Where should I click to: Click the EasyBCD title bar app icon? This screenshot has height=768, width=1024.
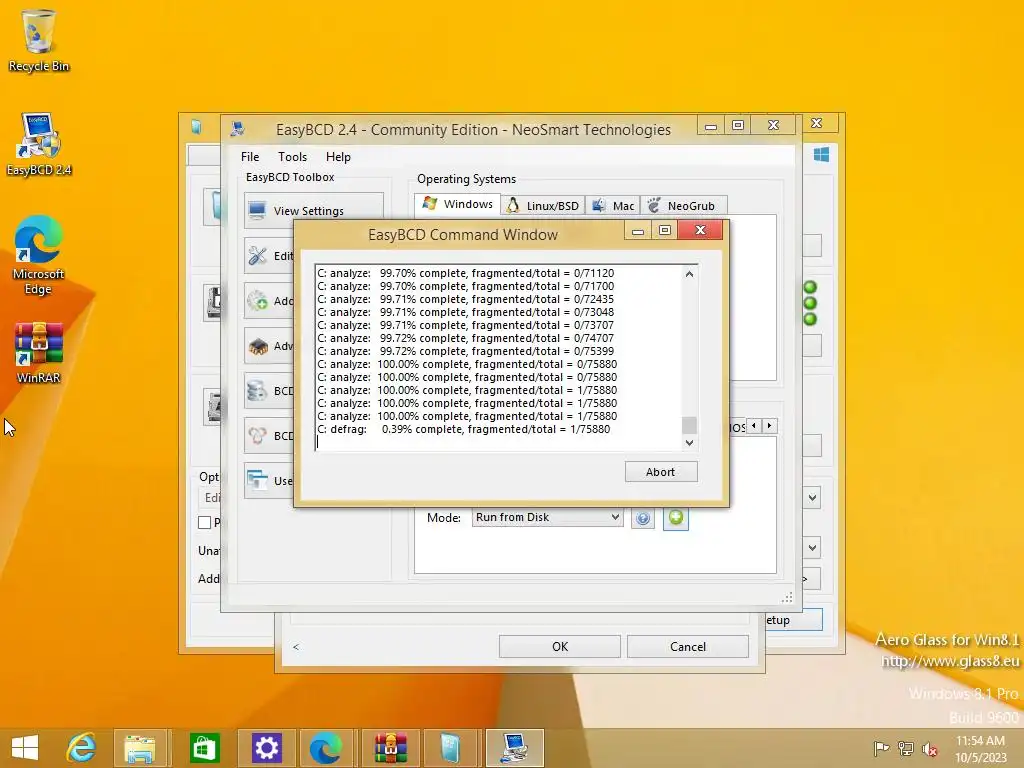[238, 129]
